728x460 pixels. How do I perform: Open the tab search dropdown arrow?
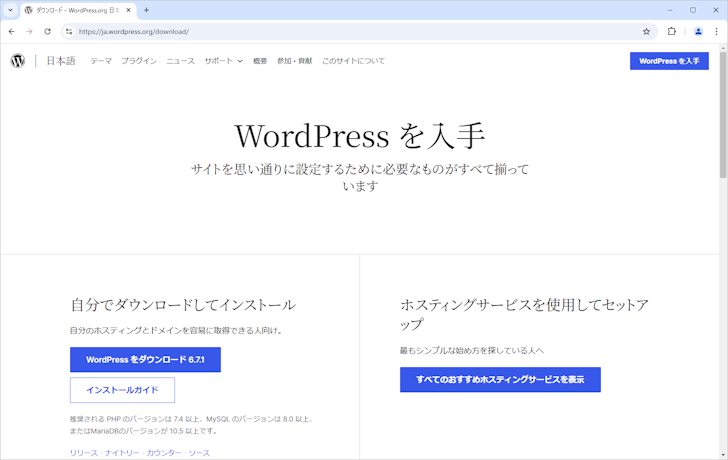10,10
